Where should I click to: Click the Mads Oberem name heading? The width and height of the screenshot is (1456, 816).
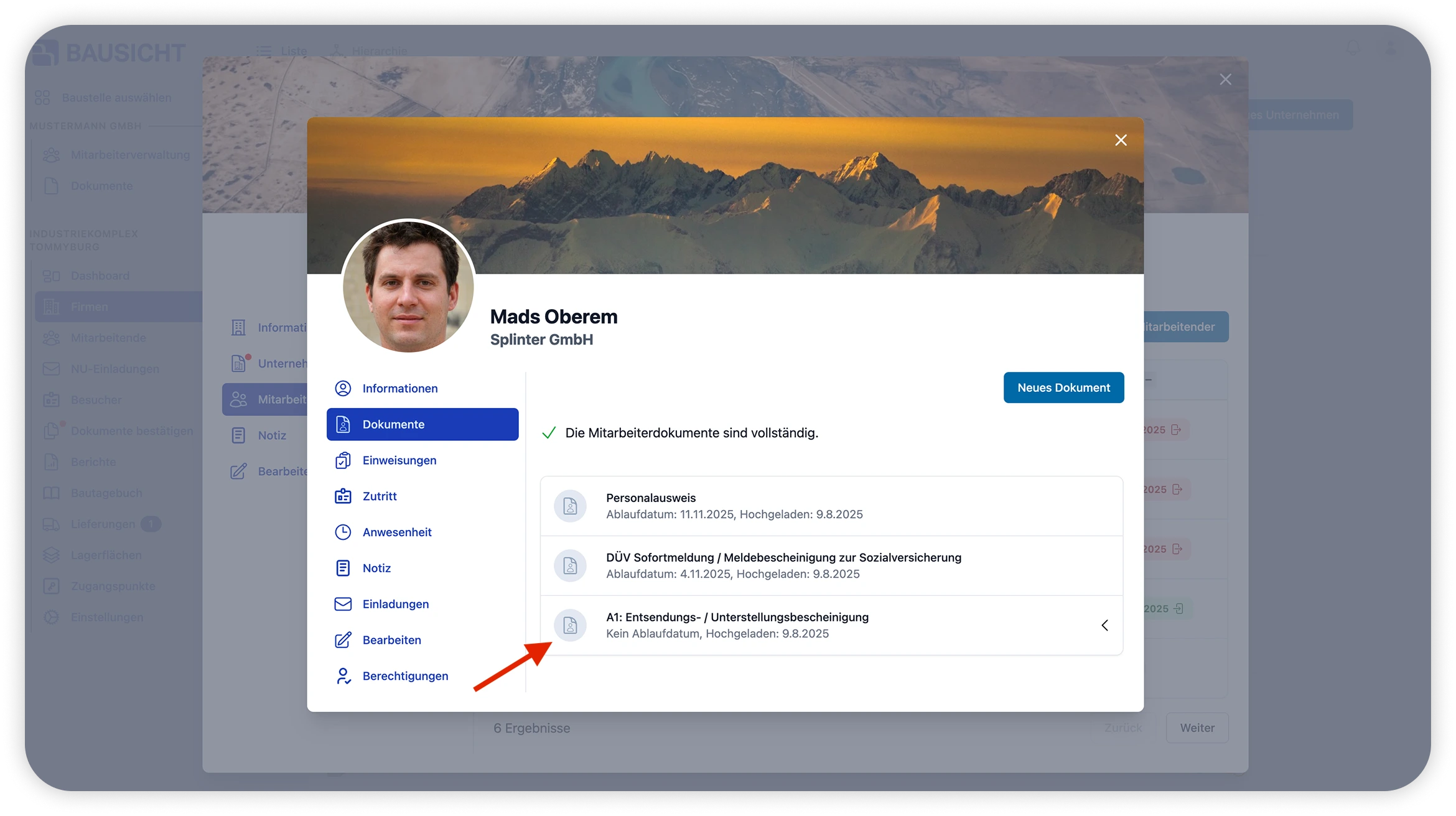click(x=554, y=317)
